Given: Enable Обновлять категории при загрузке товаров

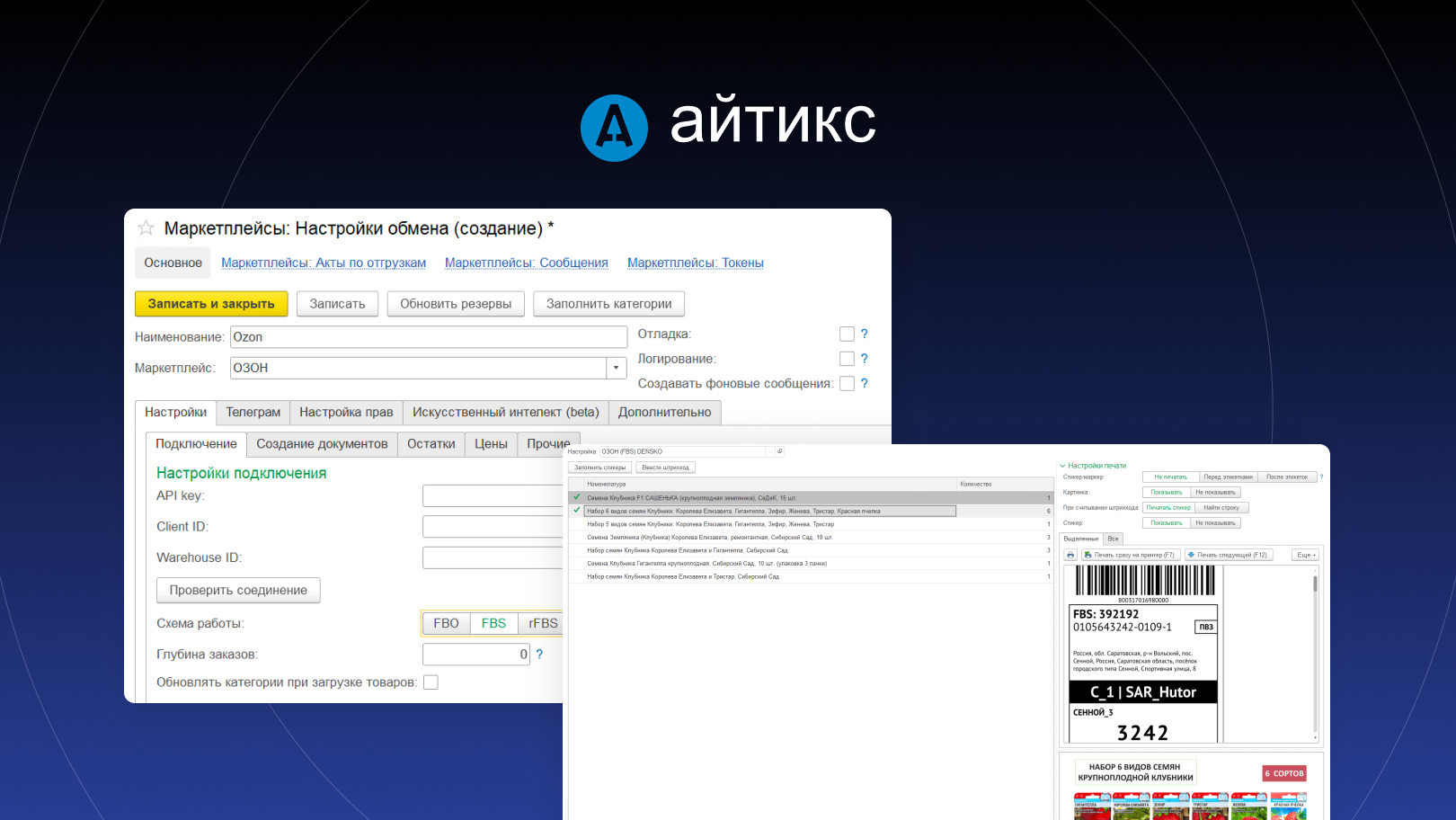Looking at the screenshot, I should tap(431, 682).
